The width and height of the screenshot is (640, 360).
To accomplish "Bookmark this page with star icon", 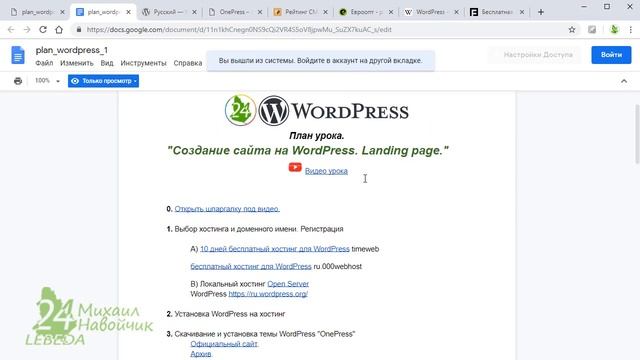I will coord(572,29).
